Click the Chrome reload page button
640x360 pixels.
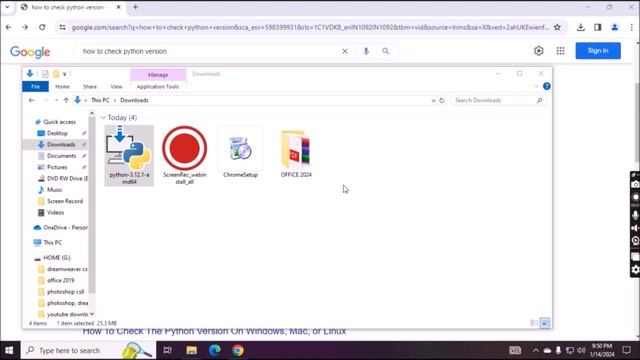point(42,27)
